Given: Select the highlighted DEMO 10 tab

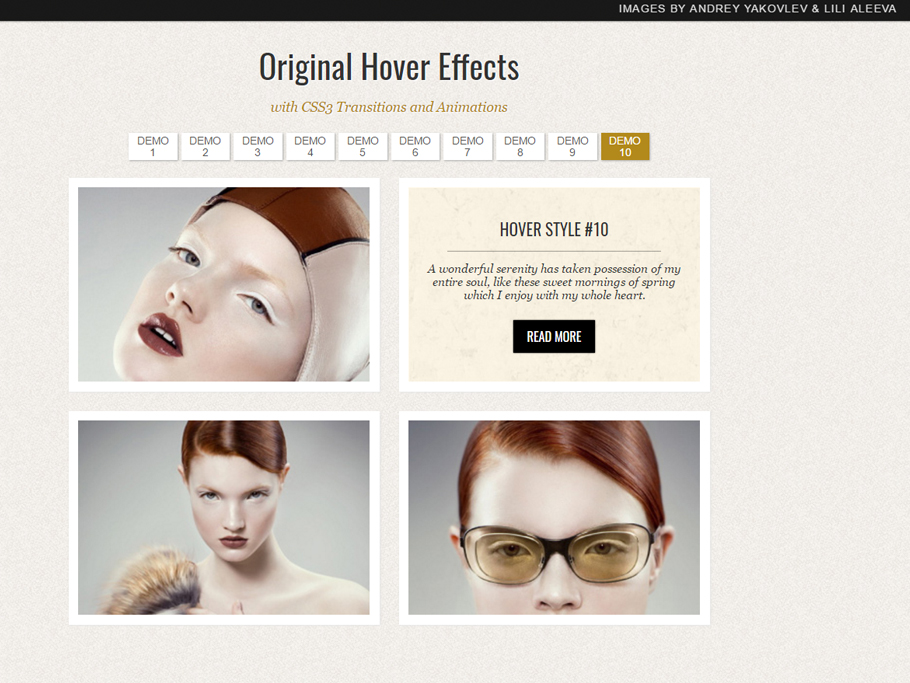Looking at the screenshot, I should 625,145.
